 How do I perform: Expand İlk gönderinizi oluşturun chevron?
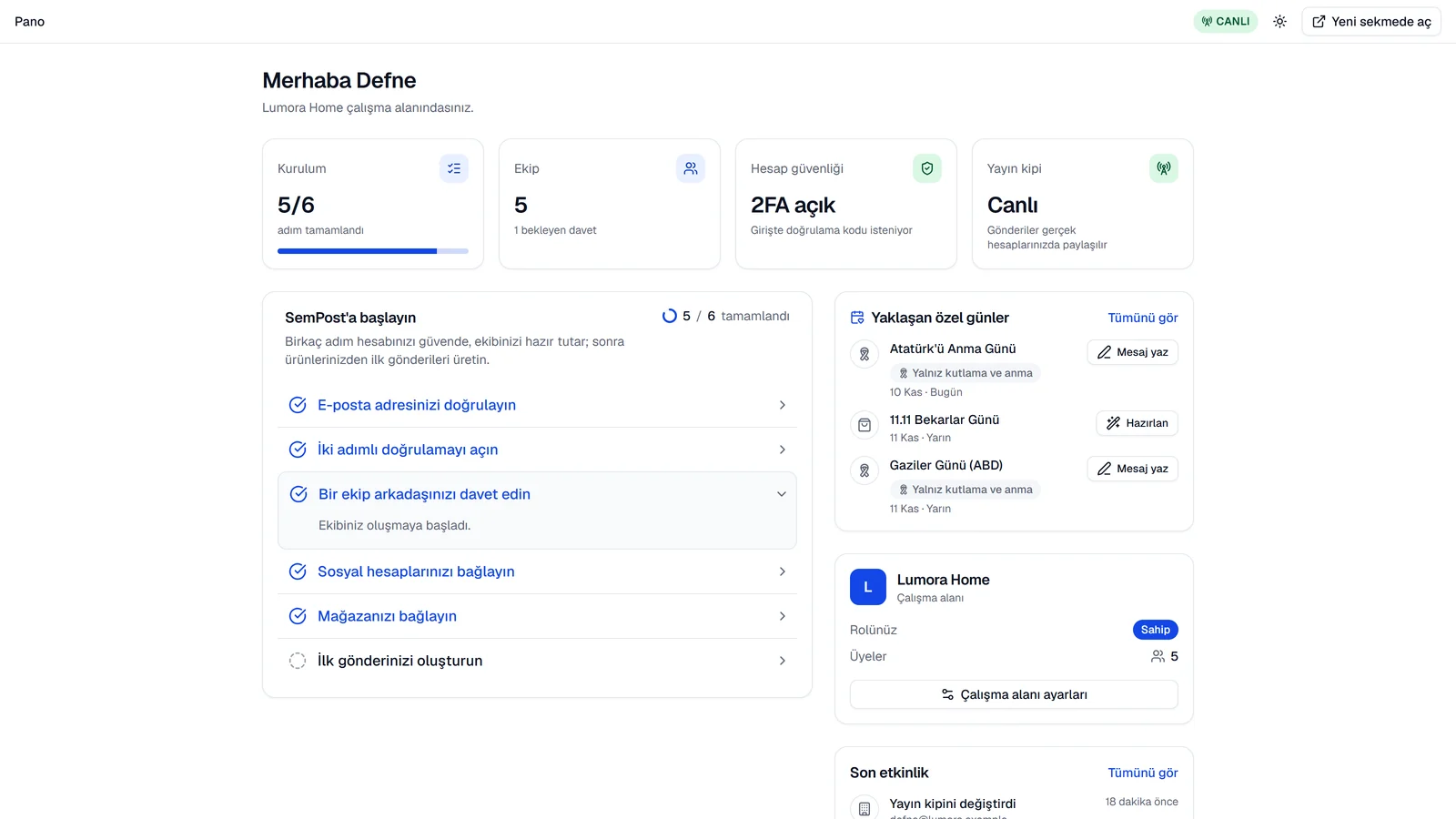[783, 661]
